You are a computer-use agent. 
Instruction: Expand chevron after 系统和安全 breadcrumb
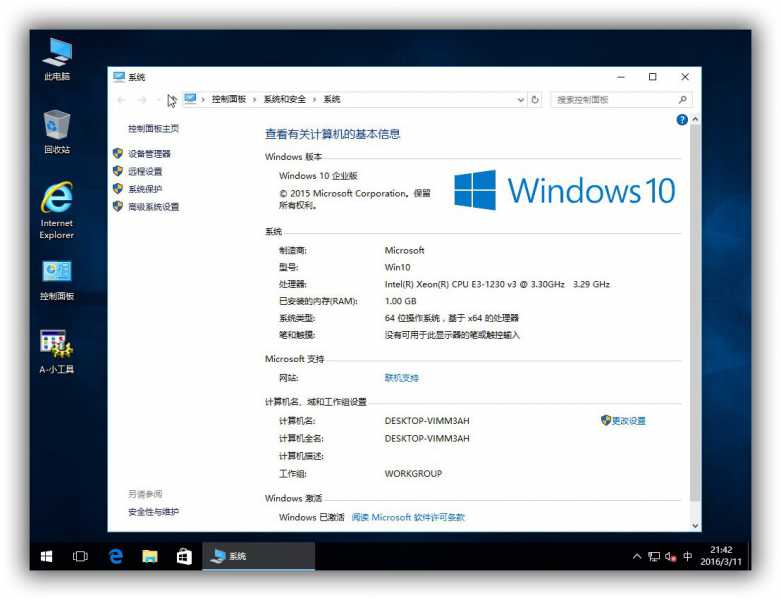(314, 100)
